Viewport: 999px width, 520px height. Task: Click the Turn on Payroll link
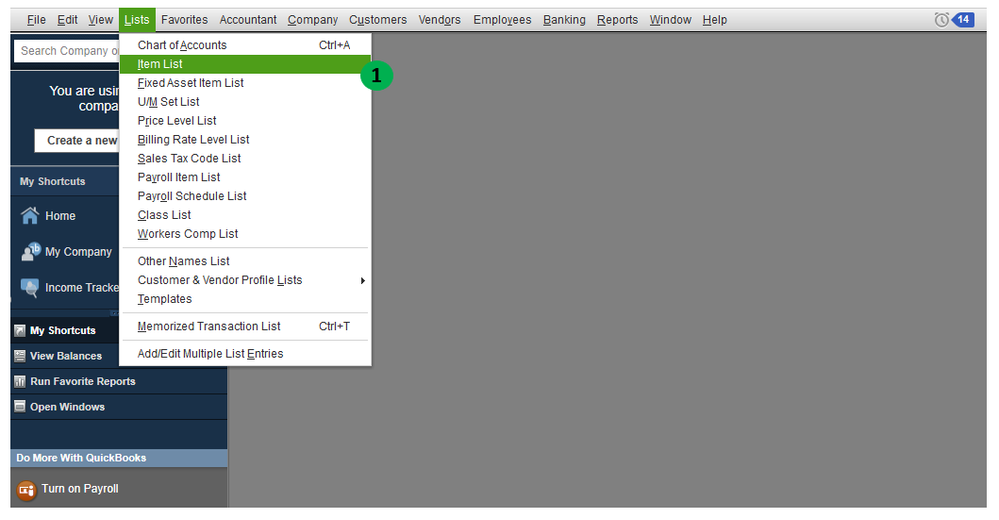(x=80, y=489)
